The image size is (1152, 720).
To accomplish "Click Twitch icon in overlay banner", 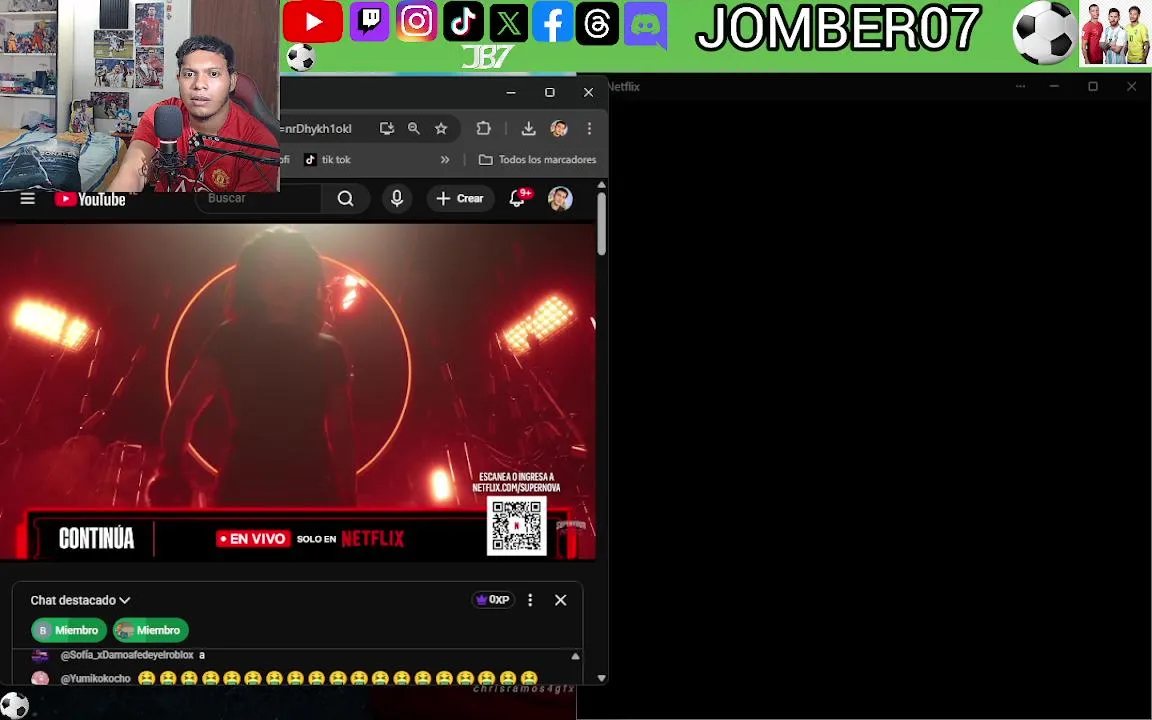I will (369, 21).
